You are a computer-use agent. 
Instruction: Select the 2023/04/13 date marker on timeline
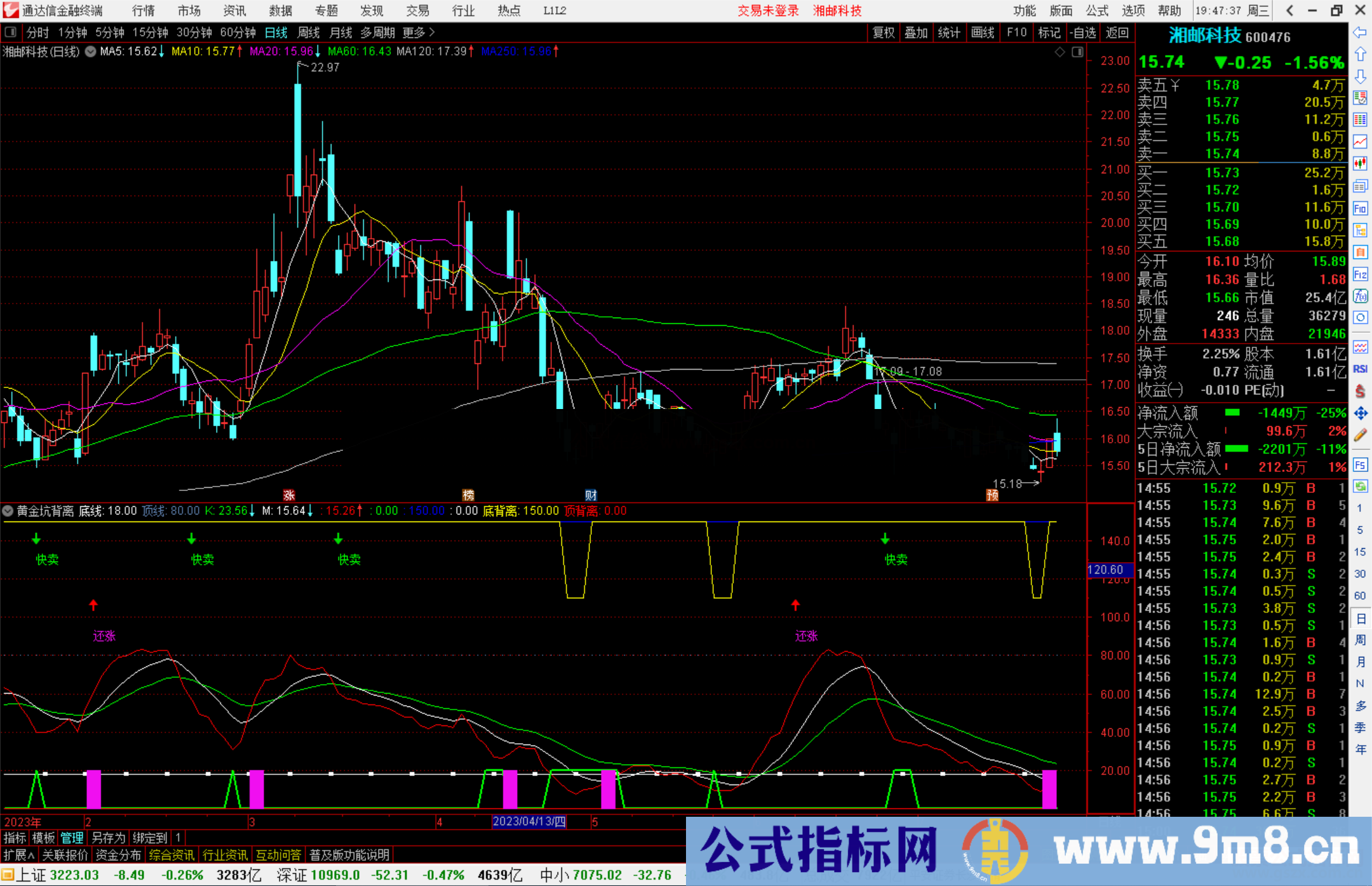pyautogui.click(x=529, y=821)
